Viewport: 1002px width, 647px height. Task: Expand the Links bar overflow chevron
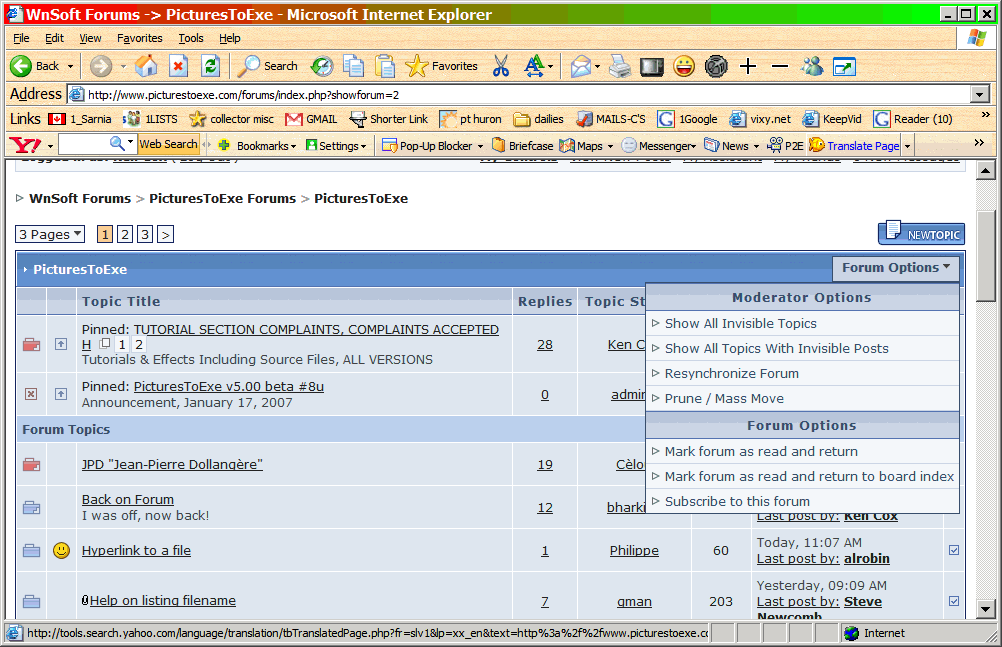(985, 115)
